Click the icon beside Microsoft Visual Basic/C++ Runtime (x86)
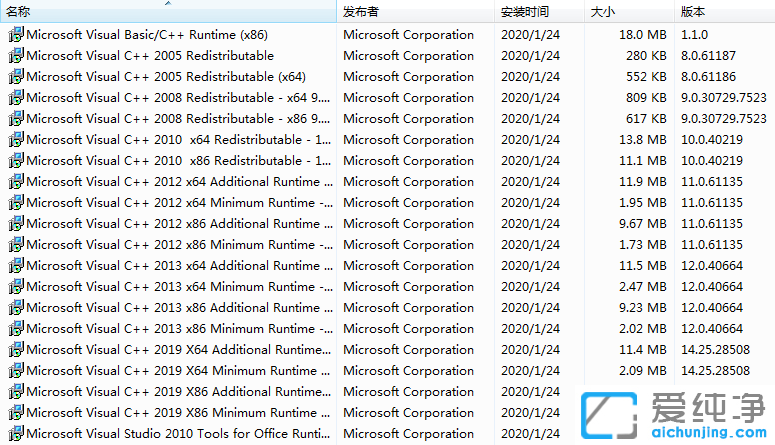This screenshot has height=445, width=775. pyautogui.click(x=16, y=35)
